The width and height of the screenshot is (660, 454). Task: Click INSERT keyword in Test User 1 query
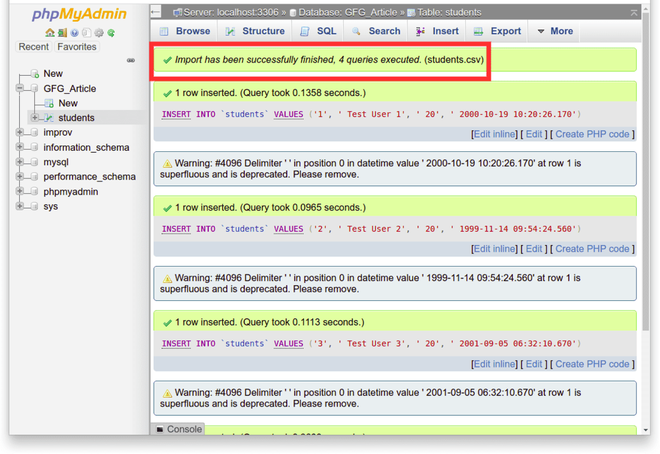pos(176,114)
